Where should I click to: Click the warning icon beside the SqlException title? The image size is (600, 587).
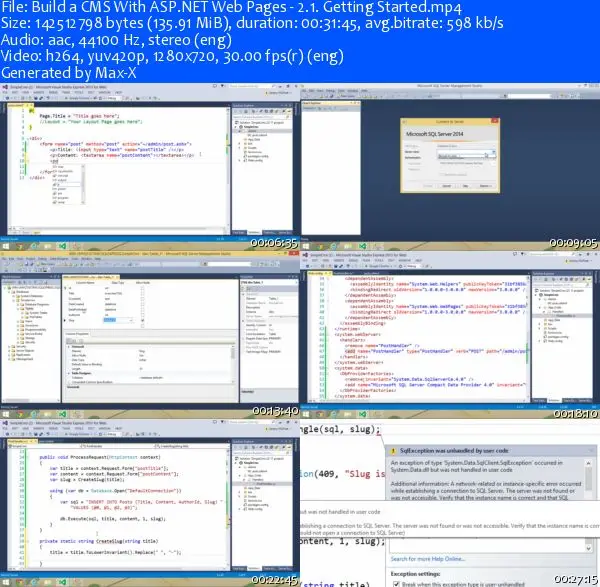coord(393,451)
